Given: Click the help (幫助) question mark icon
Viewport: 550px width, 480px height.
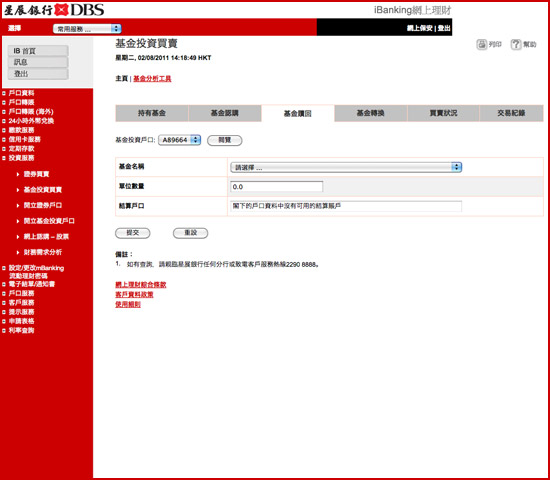Looking at the screenshot, I should click(x=516, y=44).
